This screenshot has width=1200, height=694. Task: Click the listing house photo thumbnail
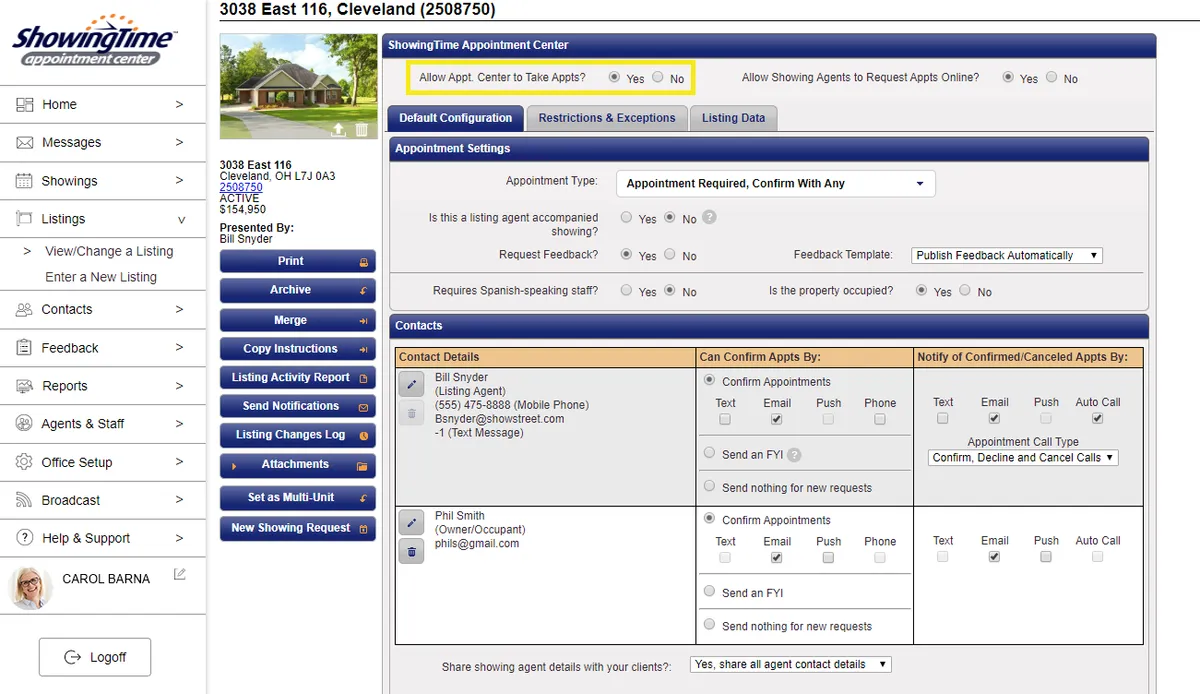[x=298, y=87]
